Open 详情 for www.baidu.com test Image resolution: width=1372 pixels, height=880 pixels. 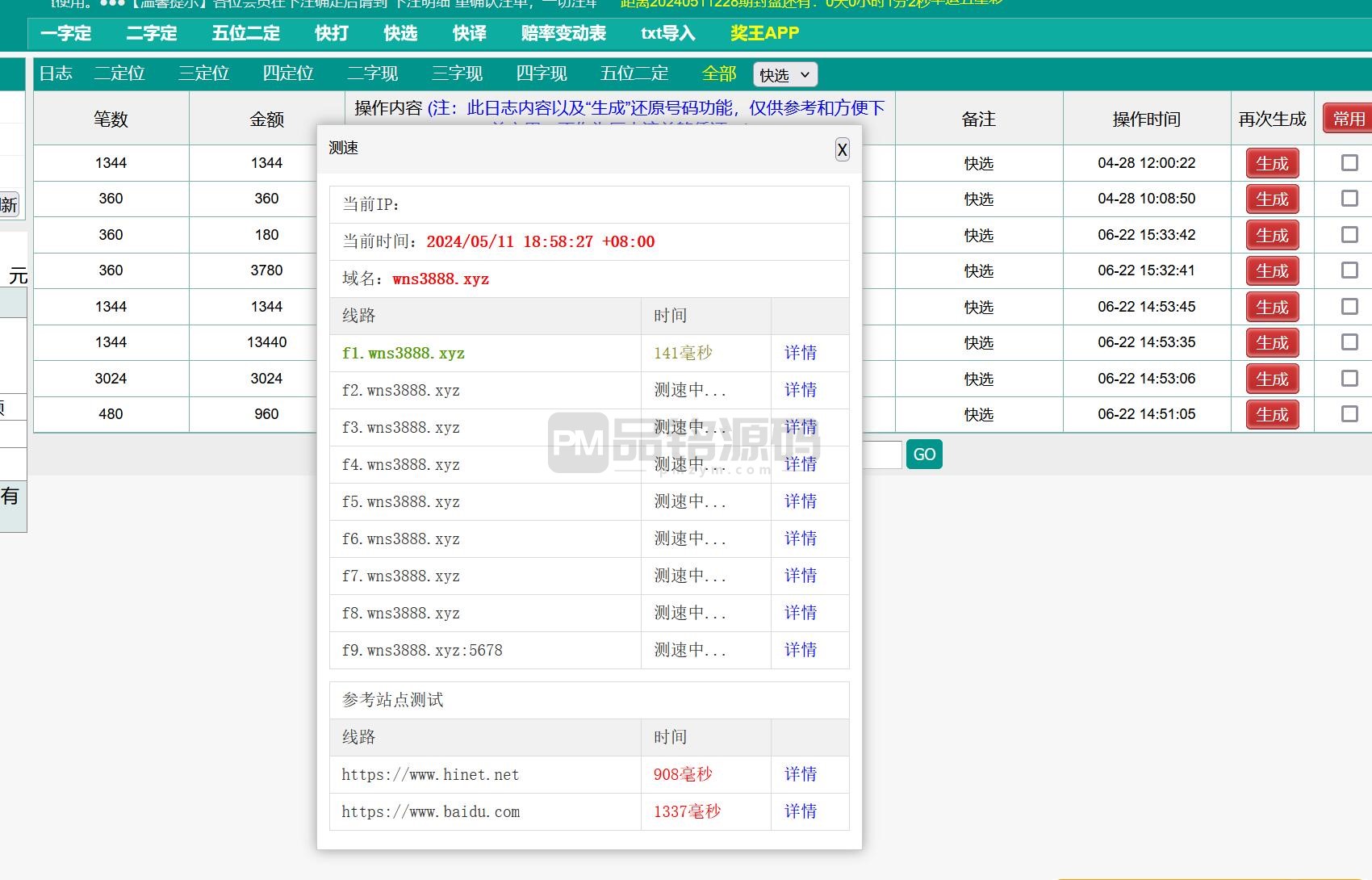(800, 811)
